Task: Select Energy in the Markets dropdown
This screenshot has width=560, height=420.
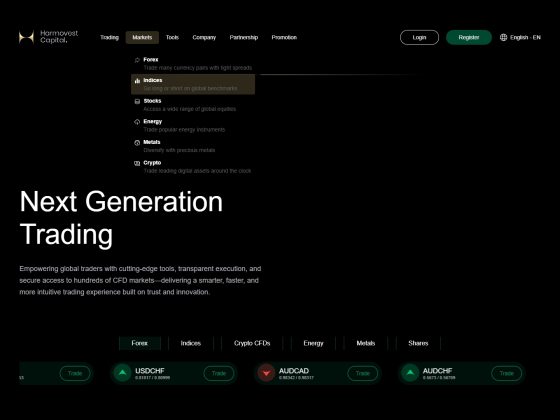Action: [x=193, y=125]
